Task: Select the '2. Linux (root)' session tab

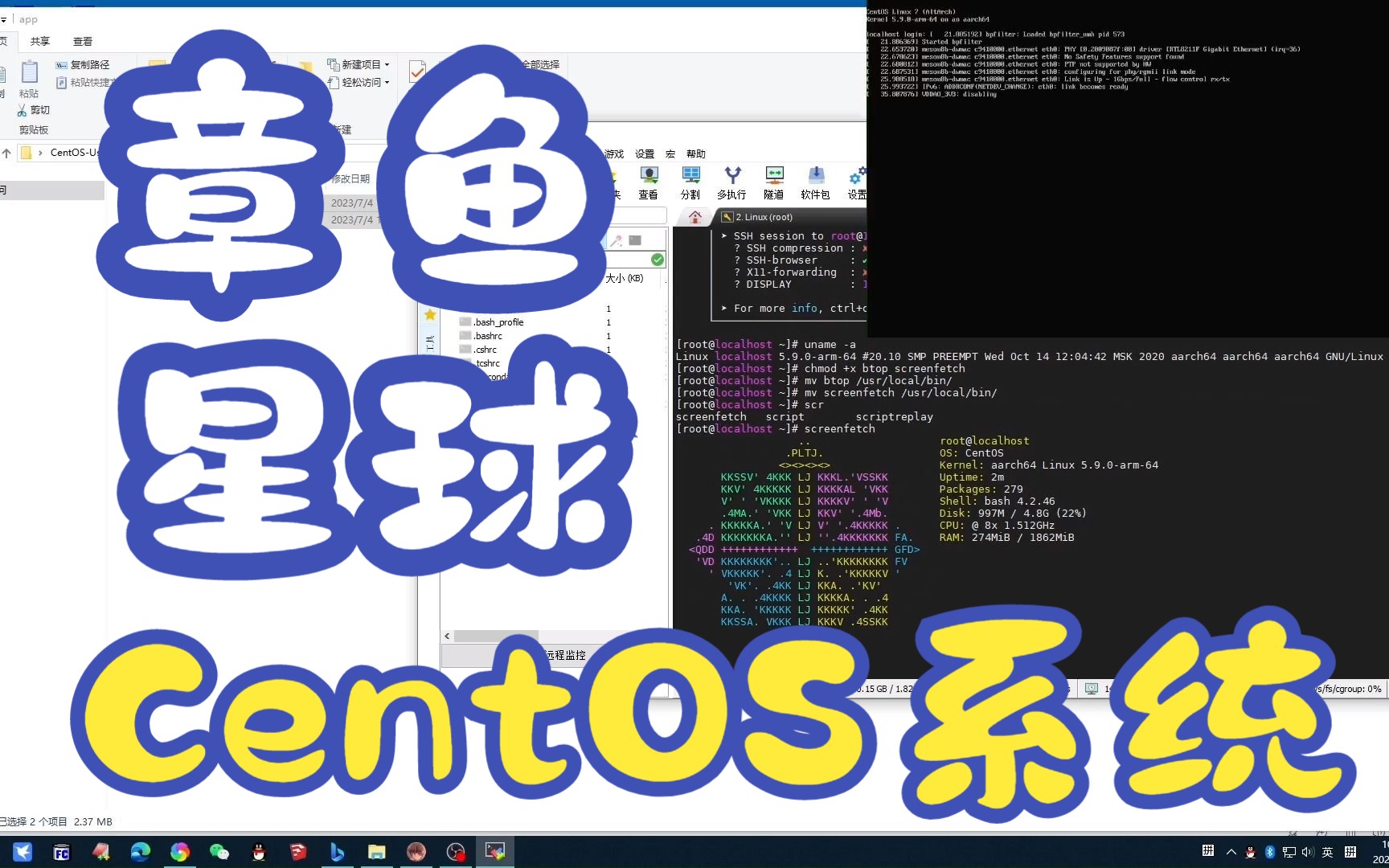Action: [x=764, y=217]
